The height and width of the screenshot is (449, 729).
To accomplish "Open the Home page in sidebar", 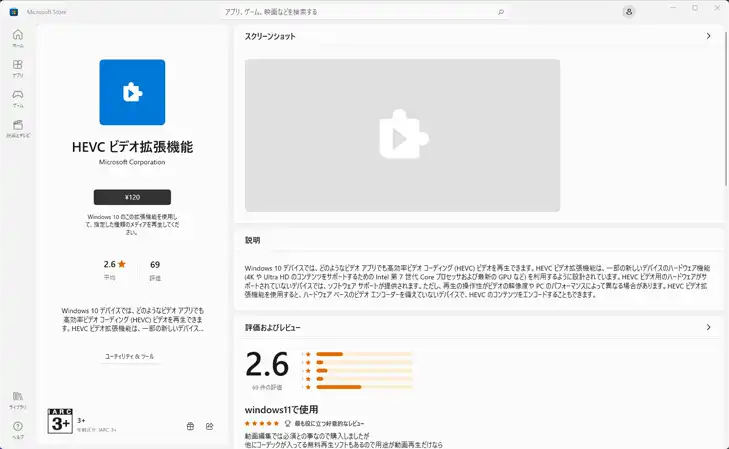I will click(x=18, y=38).
